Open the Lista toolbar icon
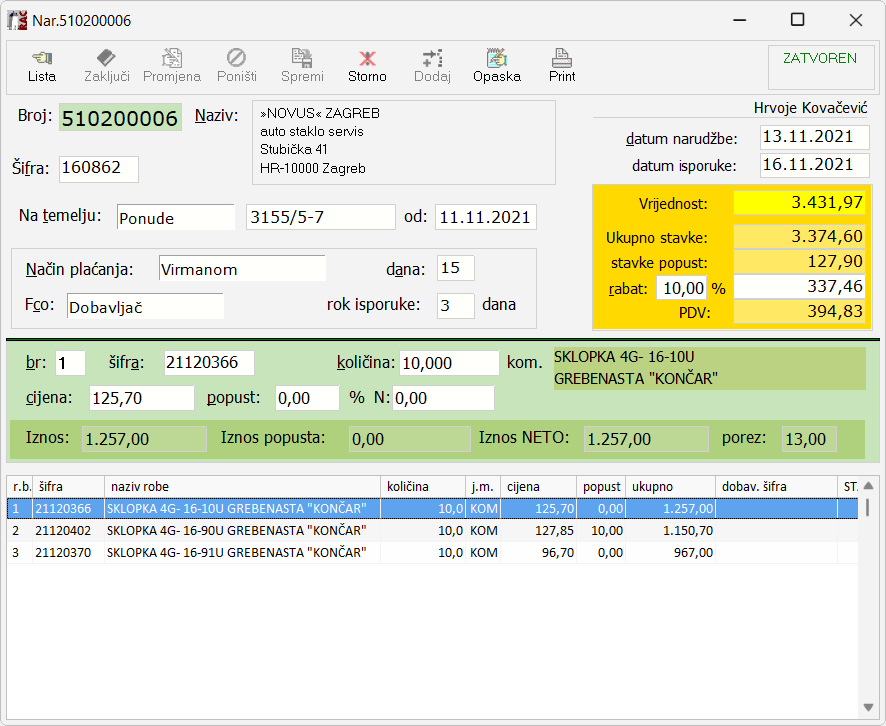Image resolution: width=886 pixels, height=726 pixels. (x=41, y=66)
